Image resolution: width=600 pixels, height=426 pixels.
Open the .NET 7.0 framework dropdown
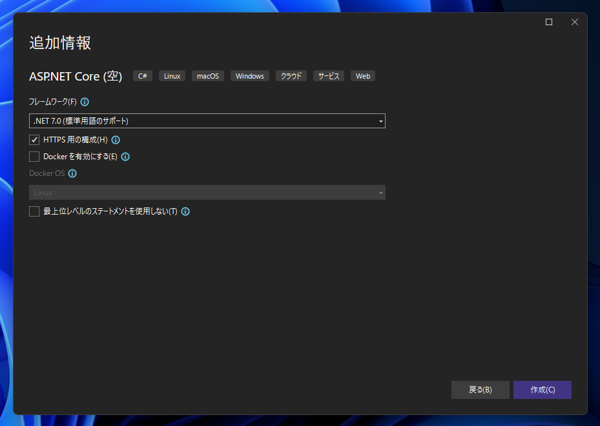pyautogui.click(x=207, y=121)
